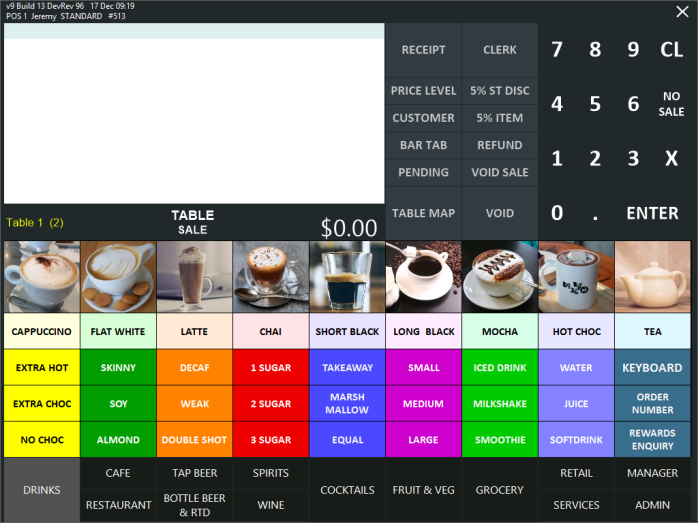Tap the Cappuccino coffee image
Viewport: 698px width, 524px height.
click(41, 277)
